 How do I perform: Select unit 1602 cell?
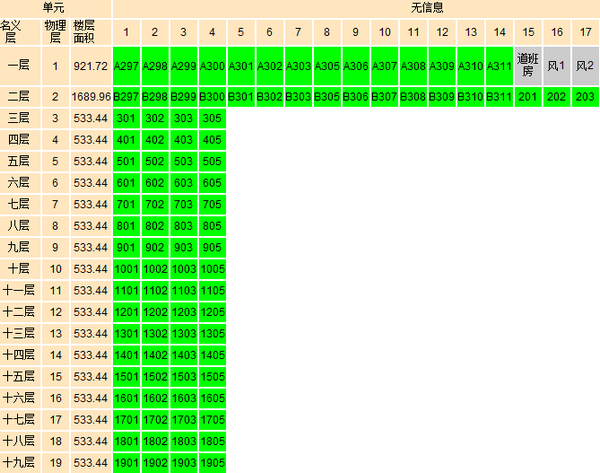point(155,398)
